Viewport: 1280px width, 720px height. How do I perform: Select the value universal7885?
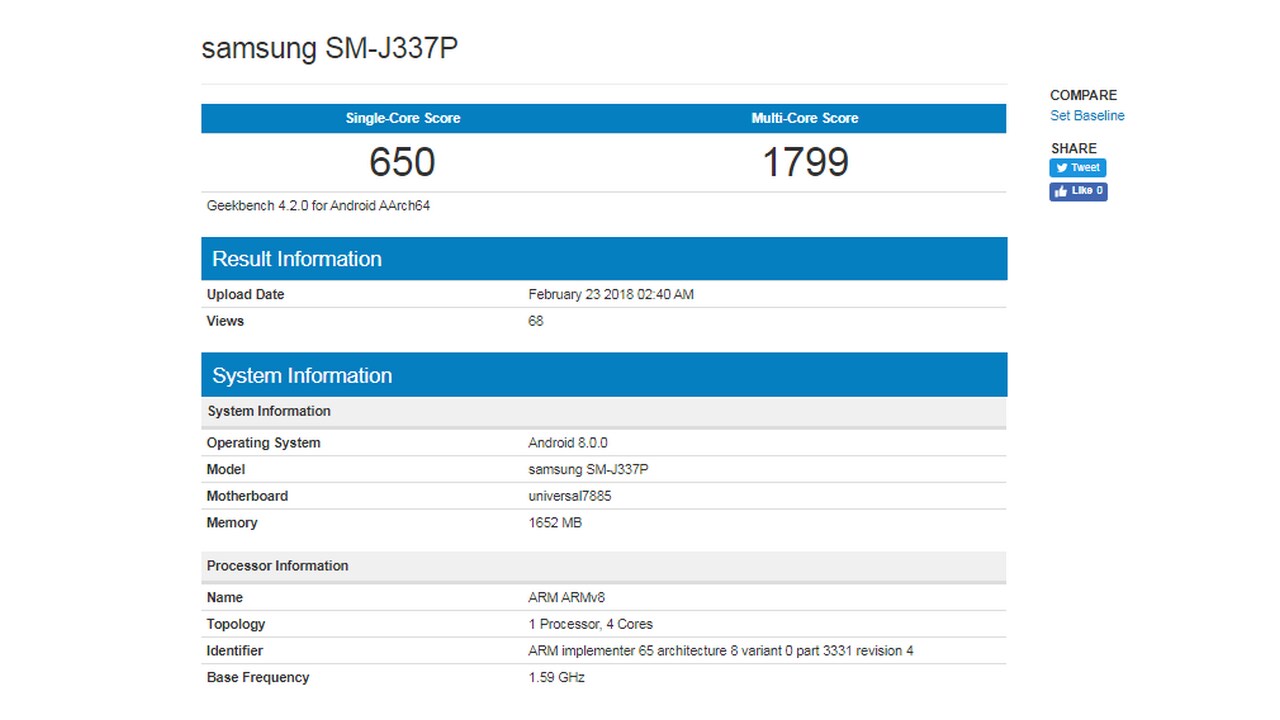570,496
